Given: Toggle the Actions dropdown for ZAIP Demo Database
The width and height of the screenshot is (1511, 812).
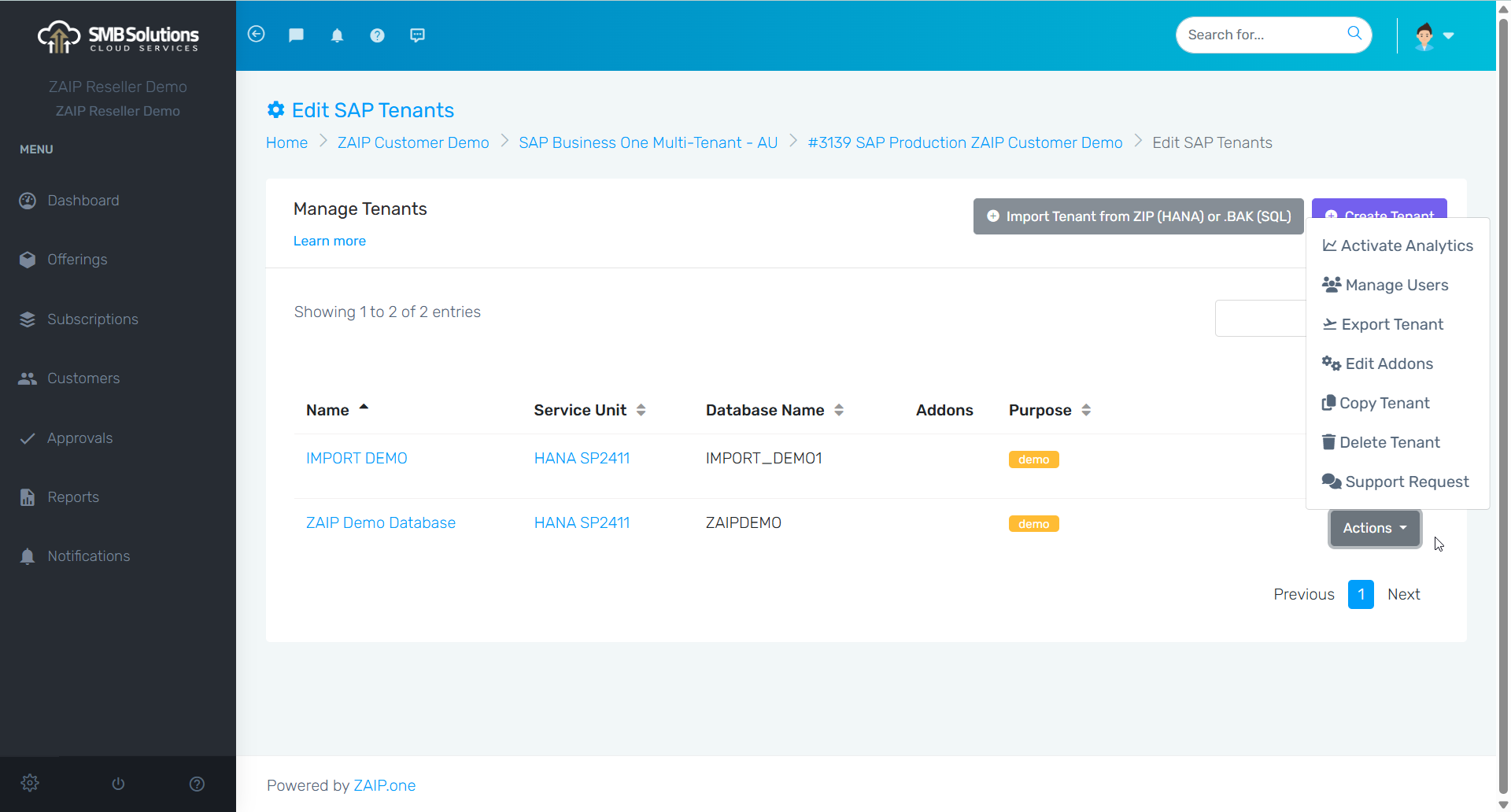Looking at the screenshot, I should click(1374, 528).
